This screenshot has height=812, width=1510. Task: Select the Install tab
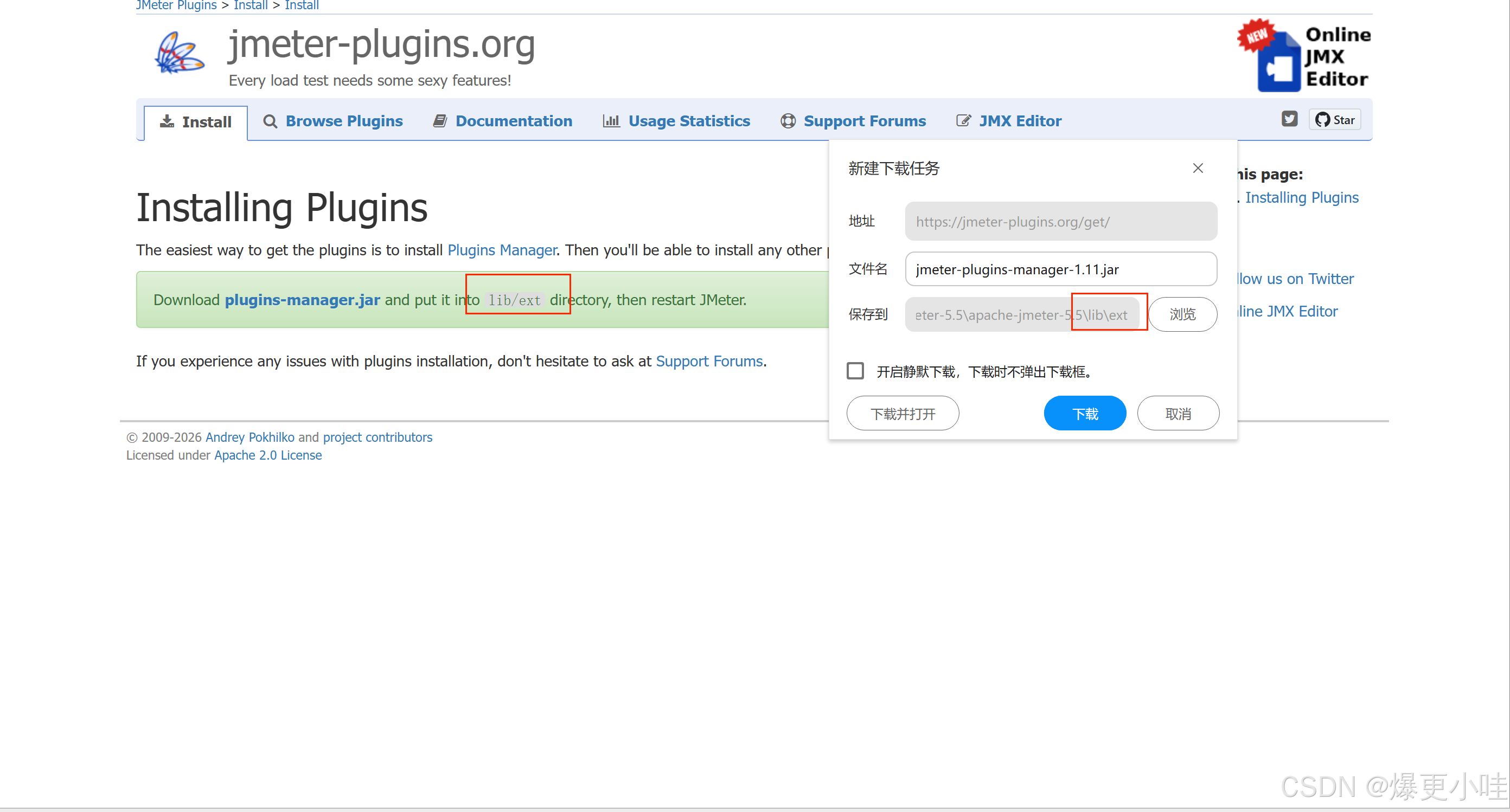pos(196,122)
